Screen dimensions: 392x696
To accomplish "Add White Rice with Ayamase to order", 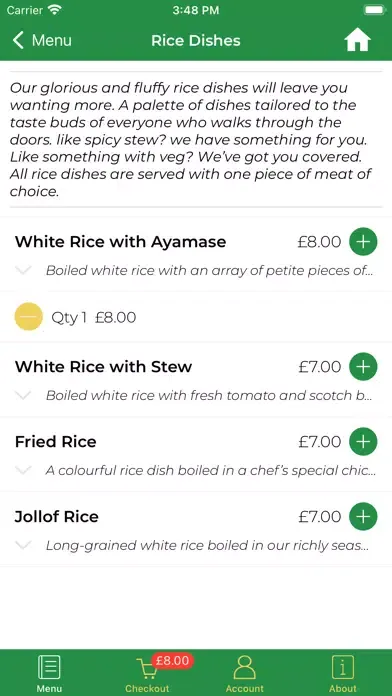I will [x=363, y=242].
